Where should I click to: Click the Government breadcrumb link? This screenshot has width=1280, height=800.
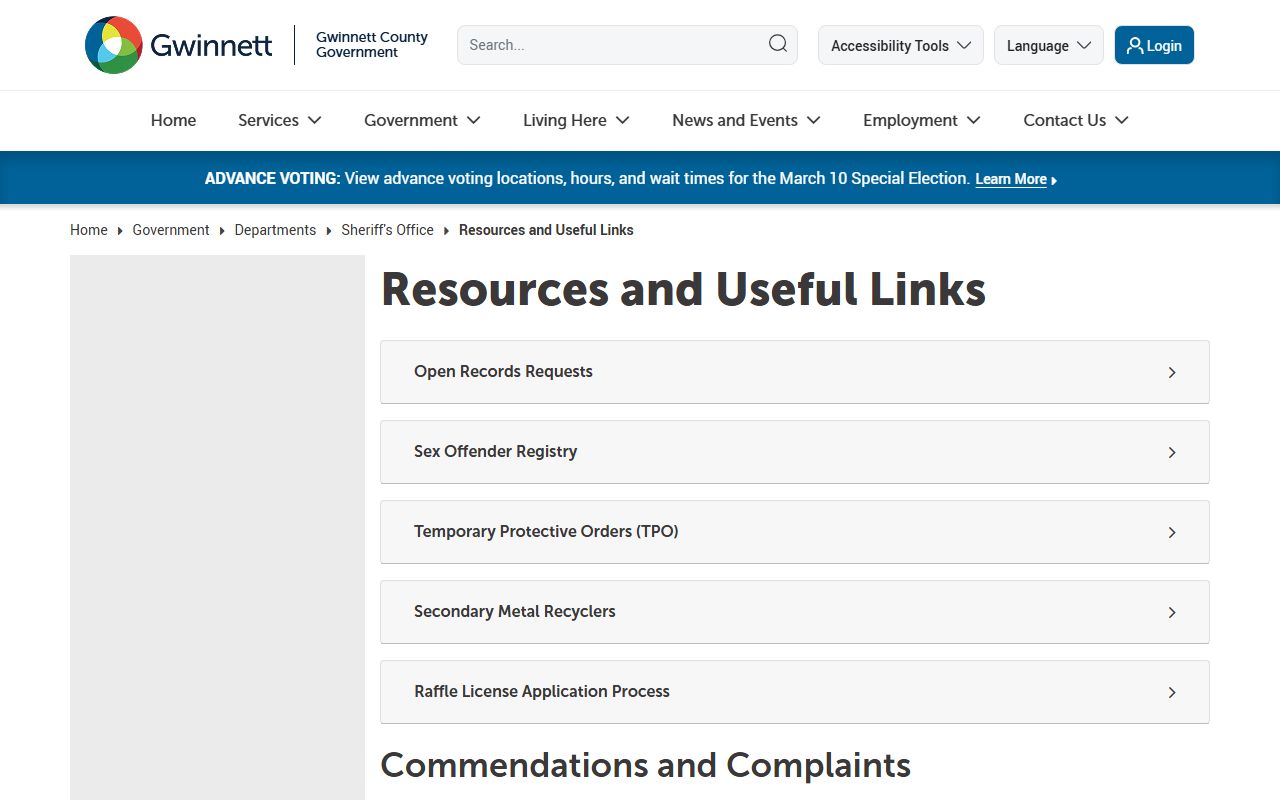(171, 230)
